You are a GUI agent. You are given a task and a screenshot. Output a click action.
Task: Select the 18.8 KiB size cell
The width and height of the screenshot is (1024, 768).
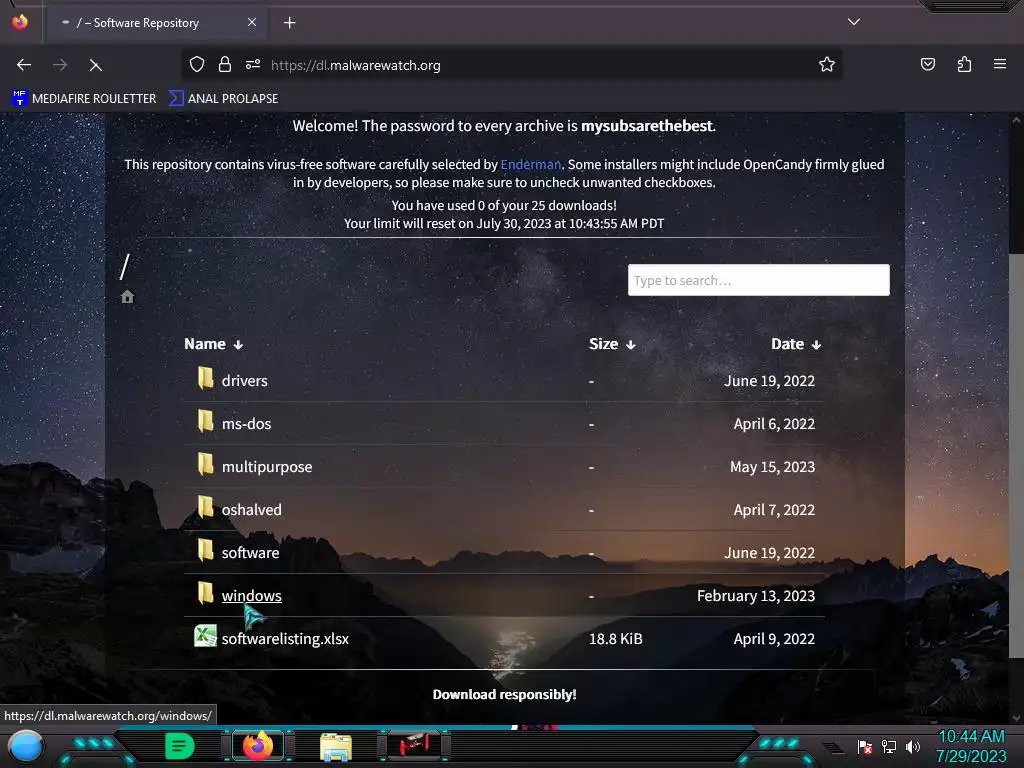tap(615, 639)
